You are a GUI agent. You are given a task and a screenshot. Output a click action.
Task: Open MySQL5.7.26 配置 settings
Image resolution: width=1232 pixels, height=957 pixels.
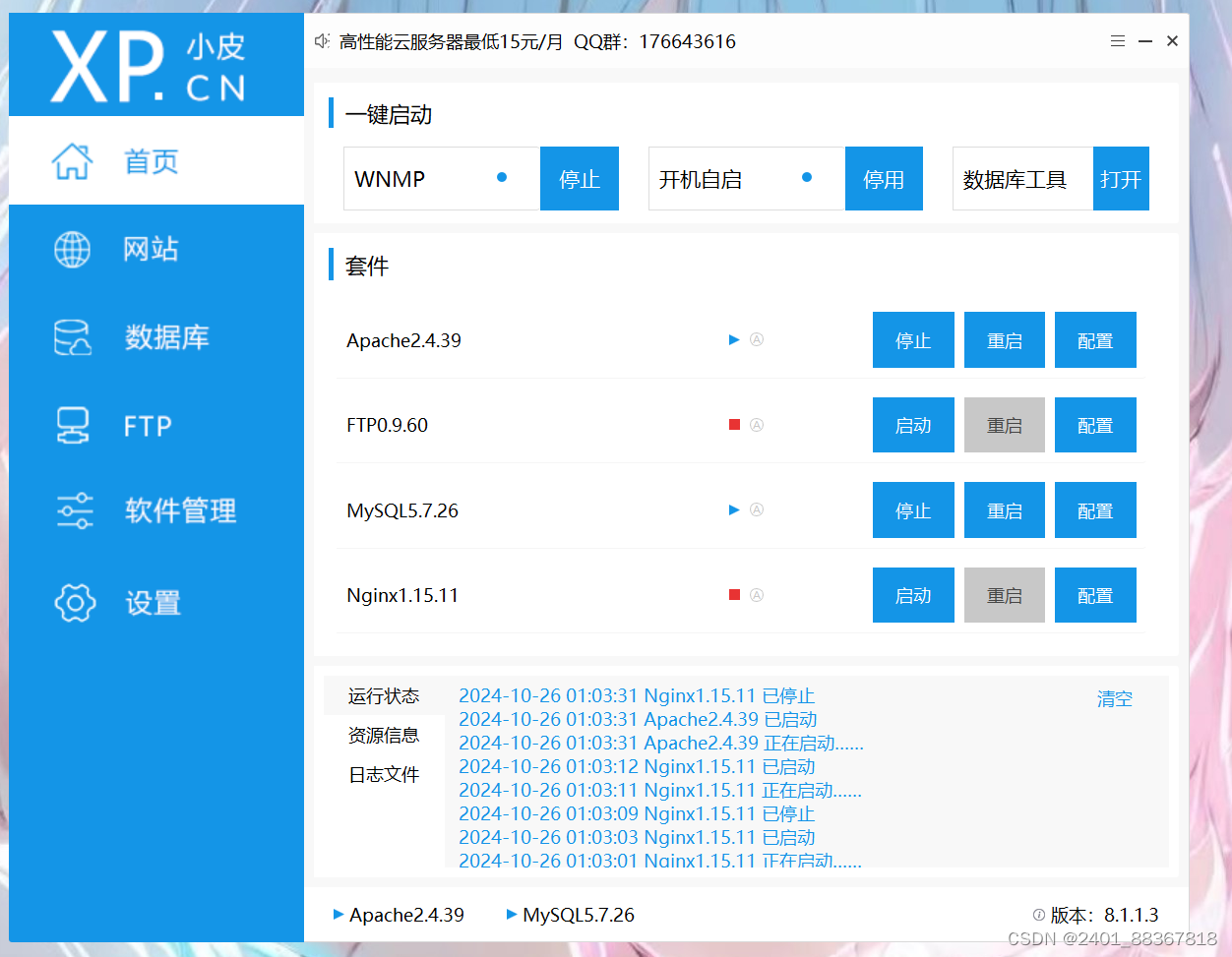click(1095, 510)
